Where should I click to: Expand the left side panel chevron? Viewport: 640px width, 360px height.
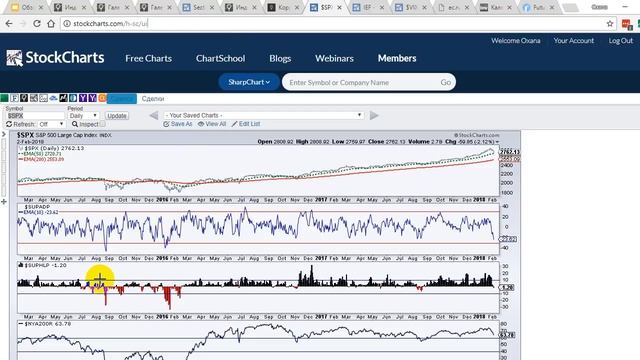click(3, 134)
